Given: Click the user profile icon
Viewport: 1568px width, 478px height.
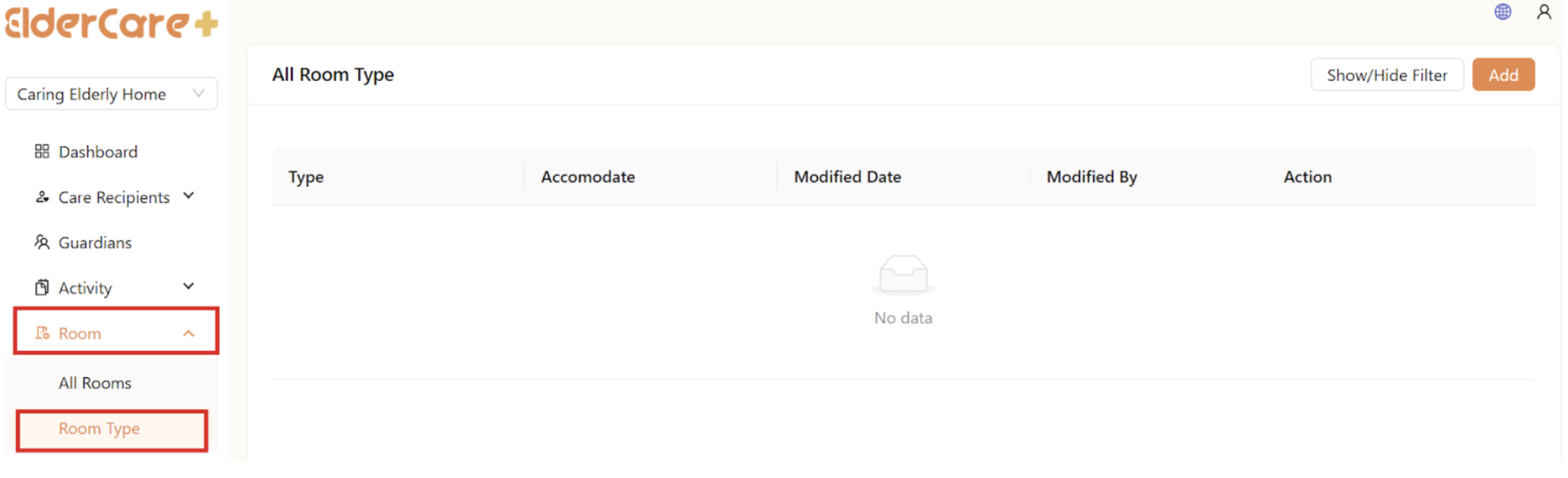Looking at the screenshot, I should point(1544,12).
